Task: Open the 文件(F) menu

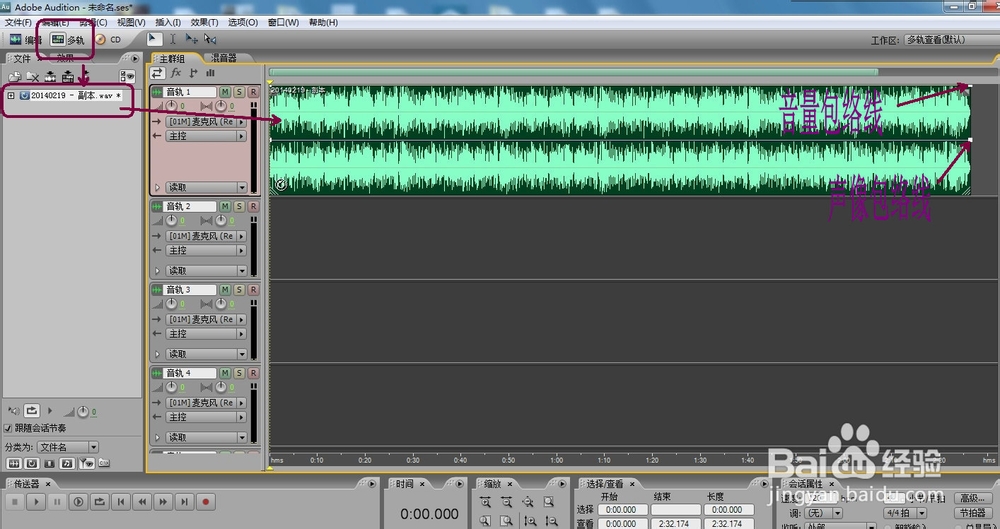Action: pos(18,22)
